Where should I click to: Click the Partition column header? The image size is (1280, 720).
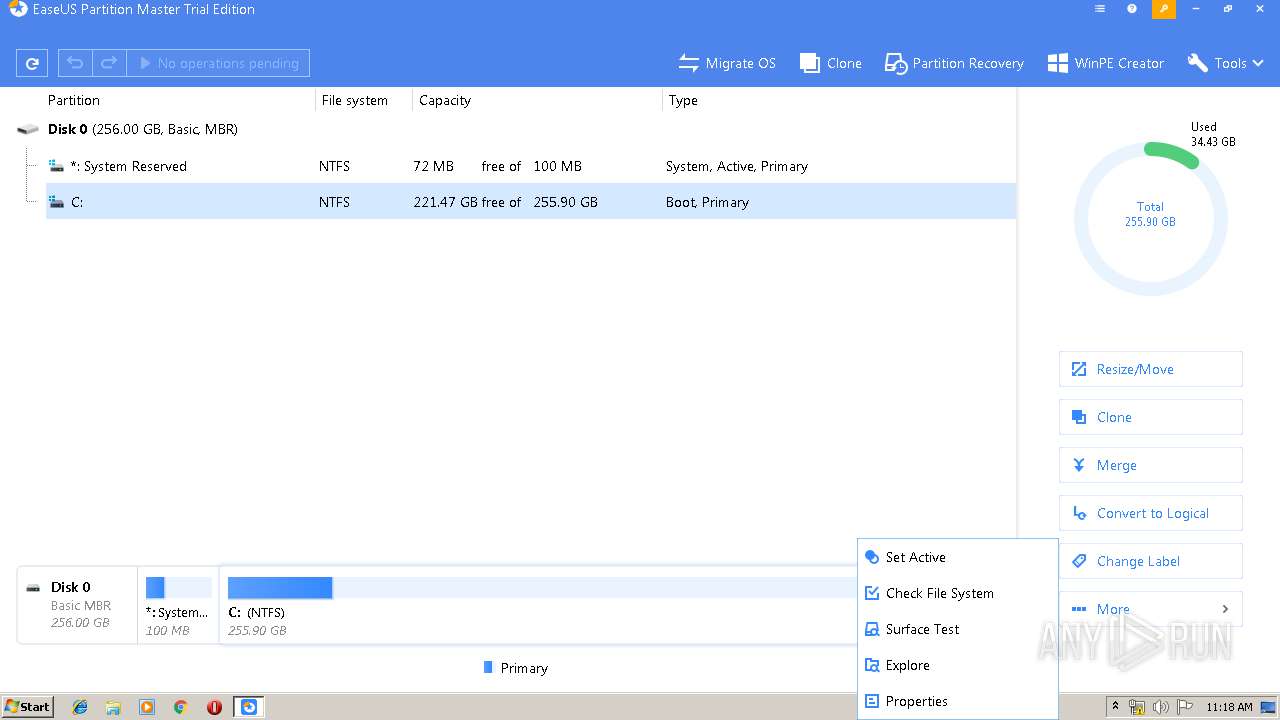[74, 100]
